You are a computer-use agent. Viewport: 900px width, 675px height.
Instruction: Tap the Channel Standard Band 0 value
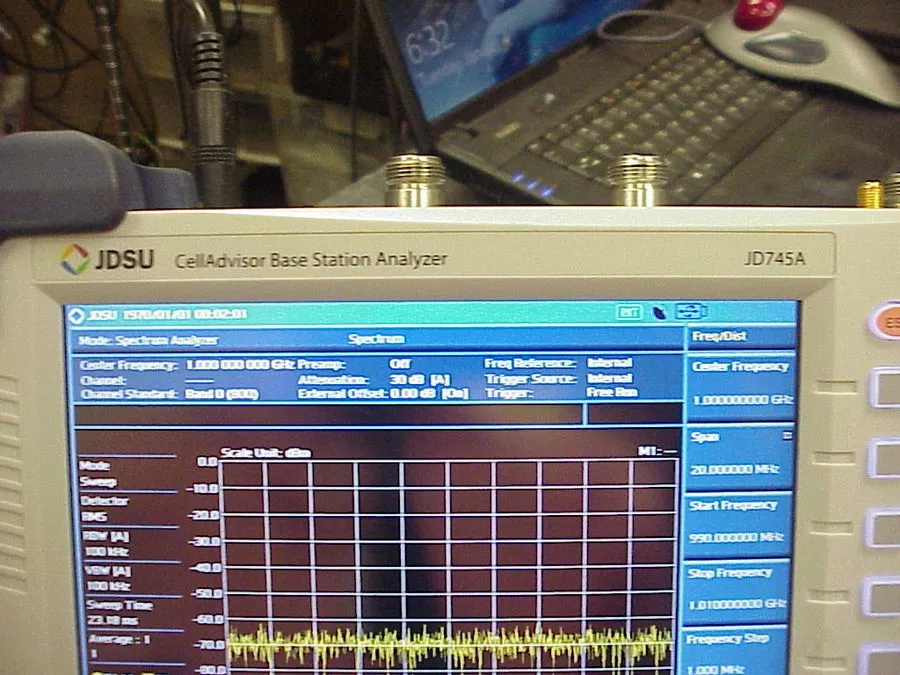point(222,394)
